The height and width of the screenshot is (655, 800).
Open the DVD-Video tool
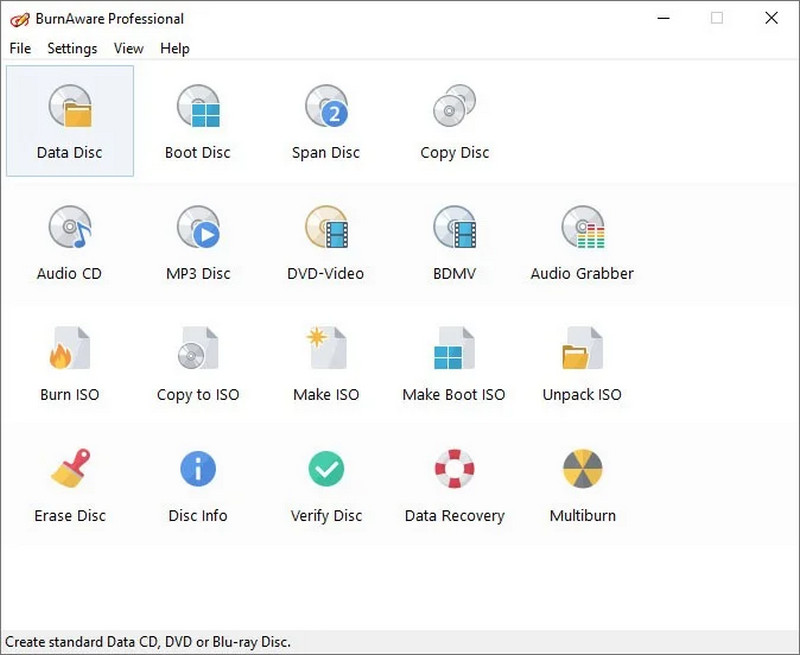pyautogui.click(x=326, y=229)
